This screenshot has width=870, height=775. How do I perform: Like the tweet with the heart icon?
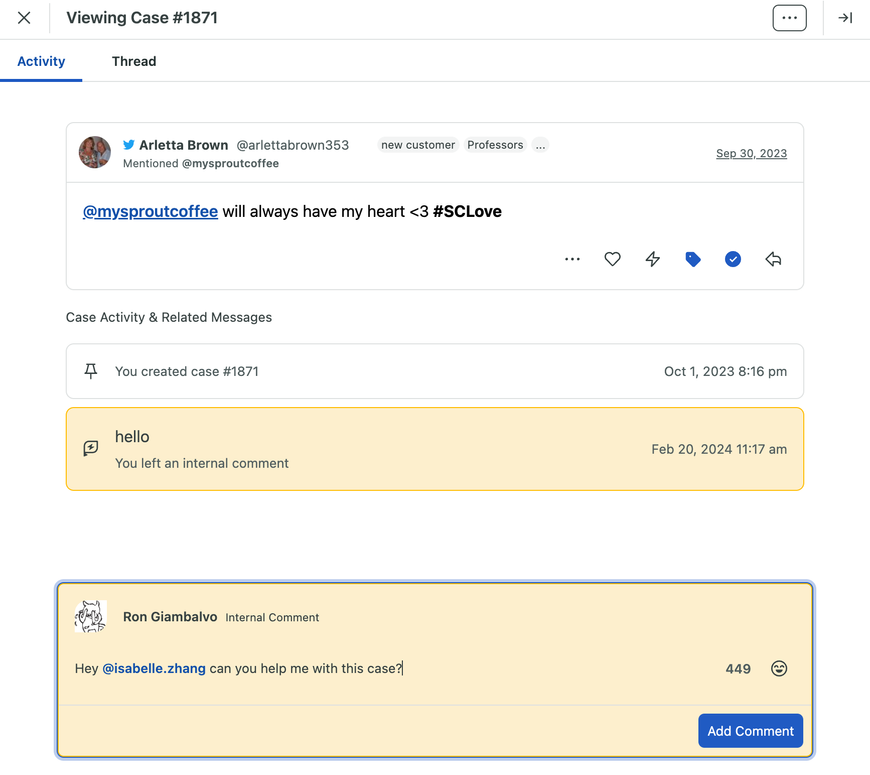(612, 259)
